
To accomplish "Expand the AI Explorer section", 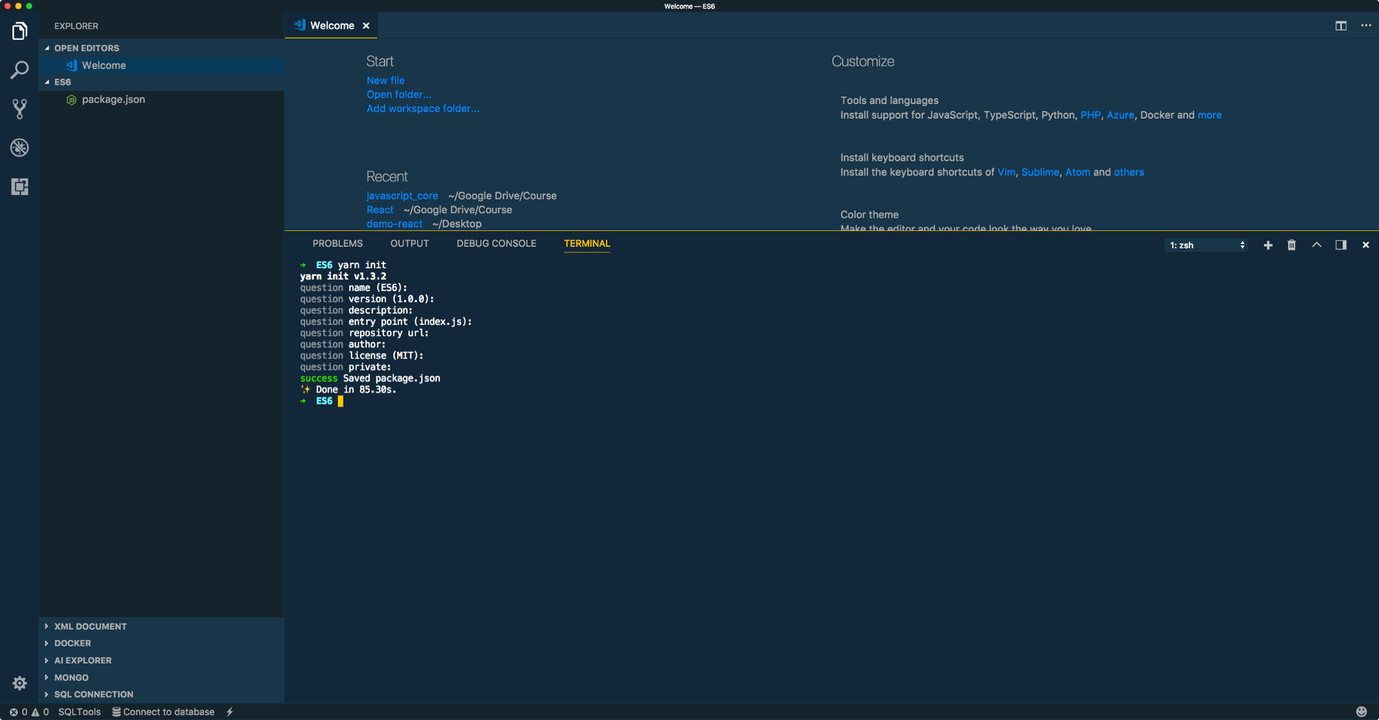I will point(162,660).
